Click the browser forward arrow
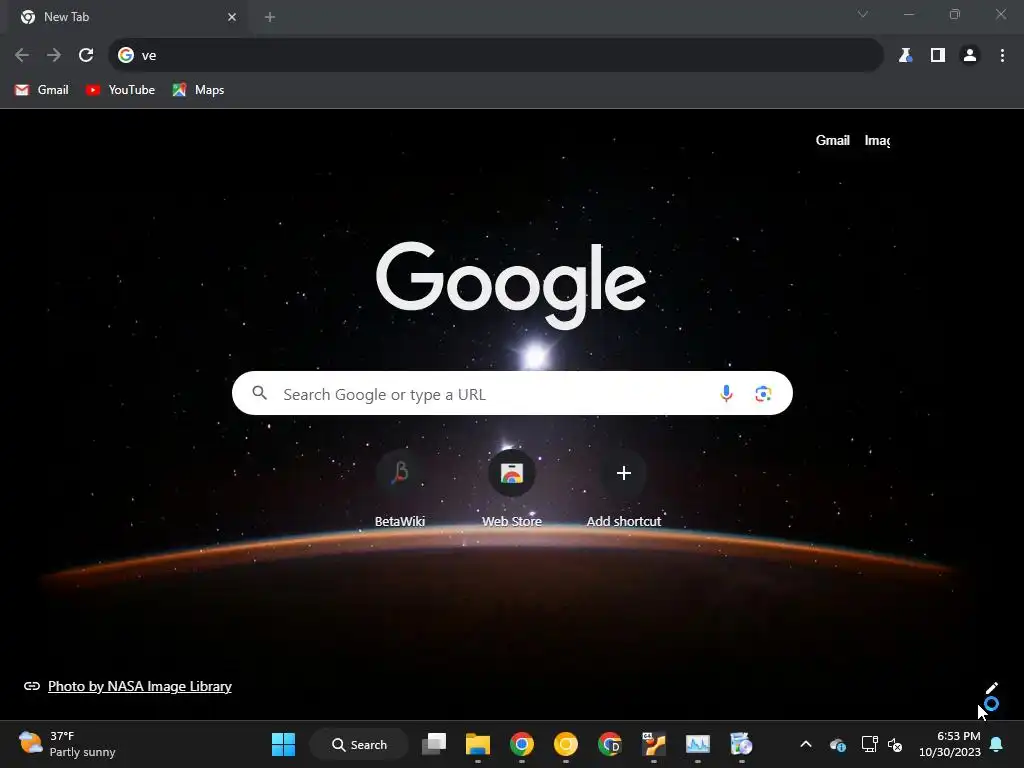The width and height of the screenshot is (1024, 768). [x=54, y=55]
